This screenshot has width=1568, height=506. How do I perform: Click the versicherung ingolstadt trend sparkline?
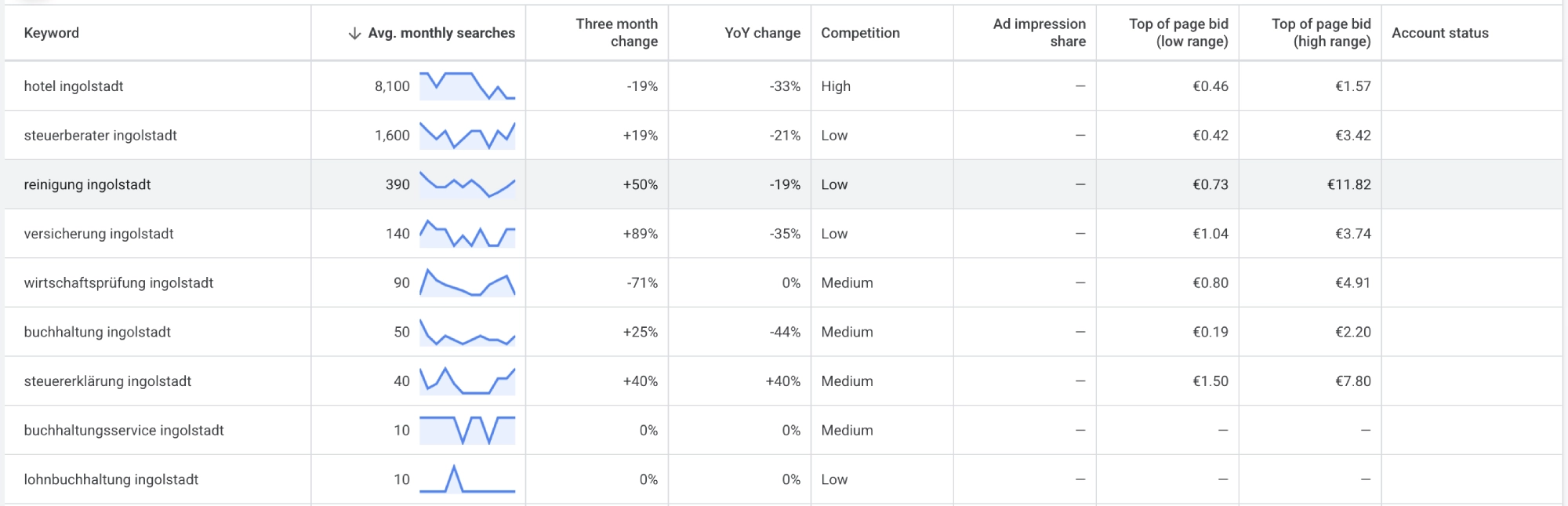[467, 234]
